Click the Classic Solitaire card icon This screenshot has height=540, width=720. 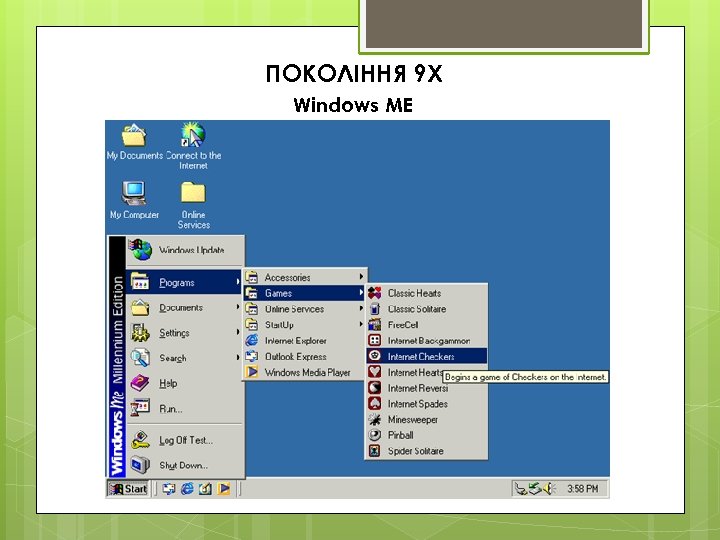[x=375, y=309]
